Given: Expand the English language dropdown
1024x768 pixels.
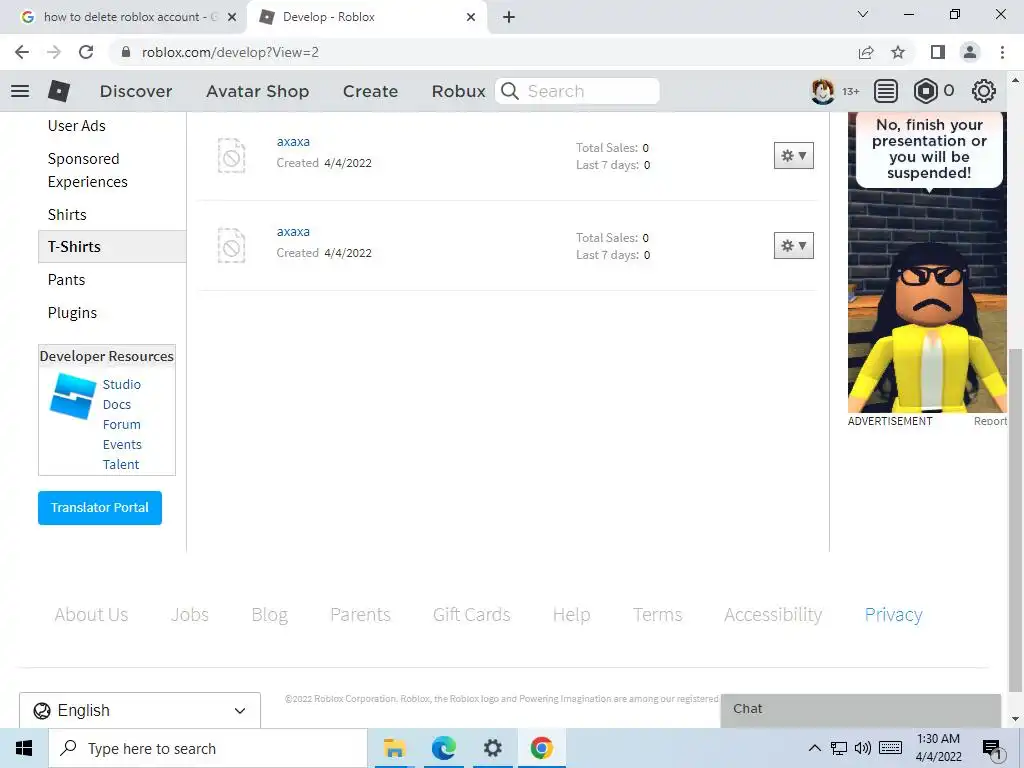Looking at the screenshot, I should [x=140, y=711].
